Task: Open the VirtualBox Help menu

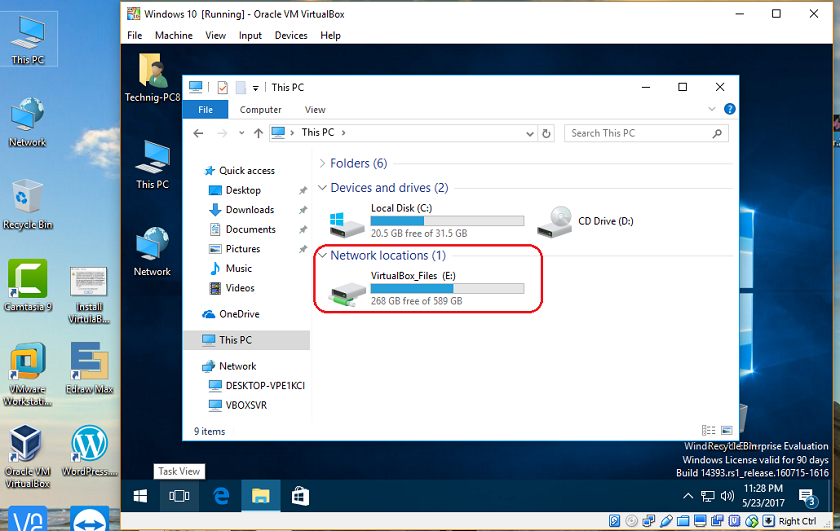Action: point(330,35)
